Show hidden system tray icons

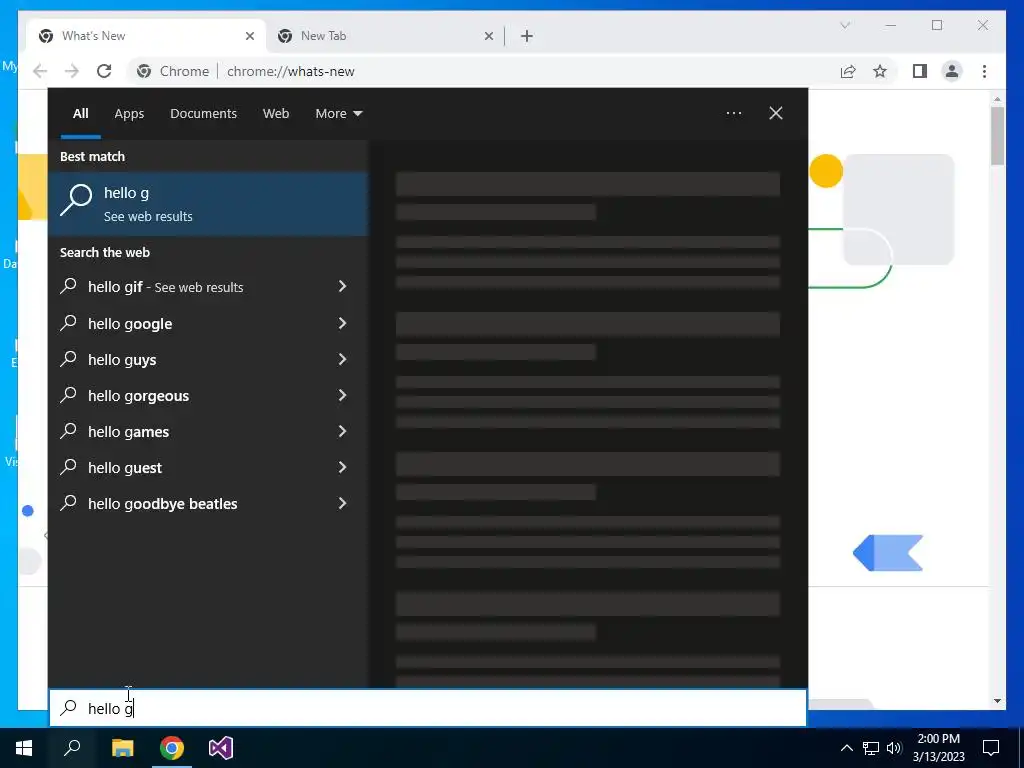[x=846, y=748]
